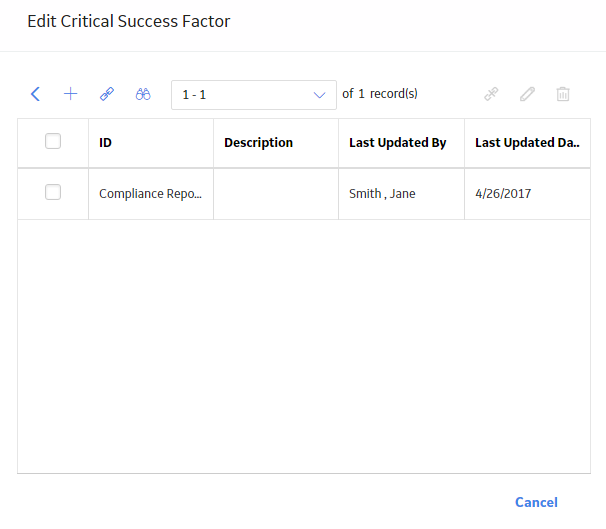Tick the select-all header checkbox

[53, 141]
